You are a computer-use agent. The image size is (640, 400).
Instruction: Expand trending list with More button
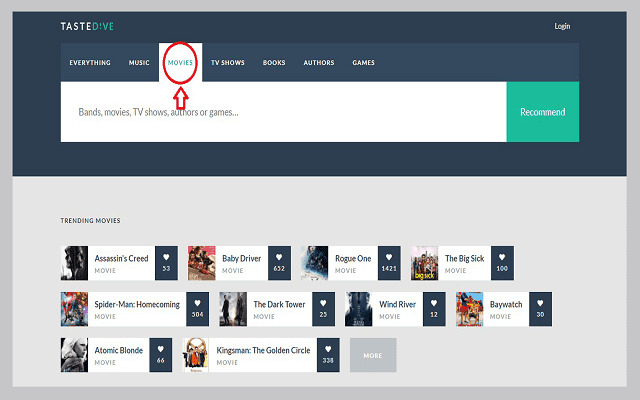[372, 355]
